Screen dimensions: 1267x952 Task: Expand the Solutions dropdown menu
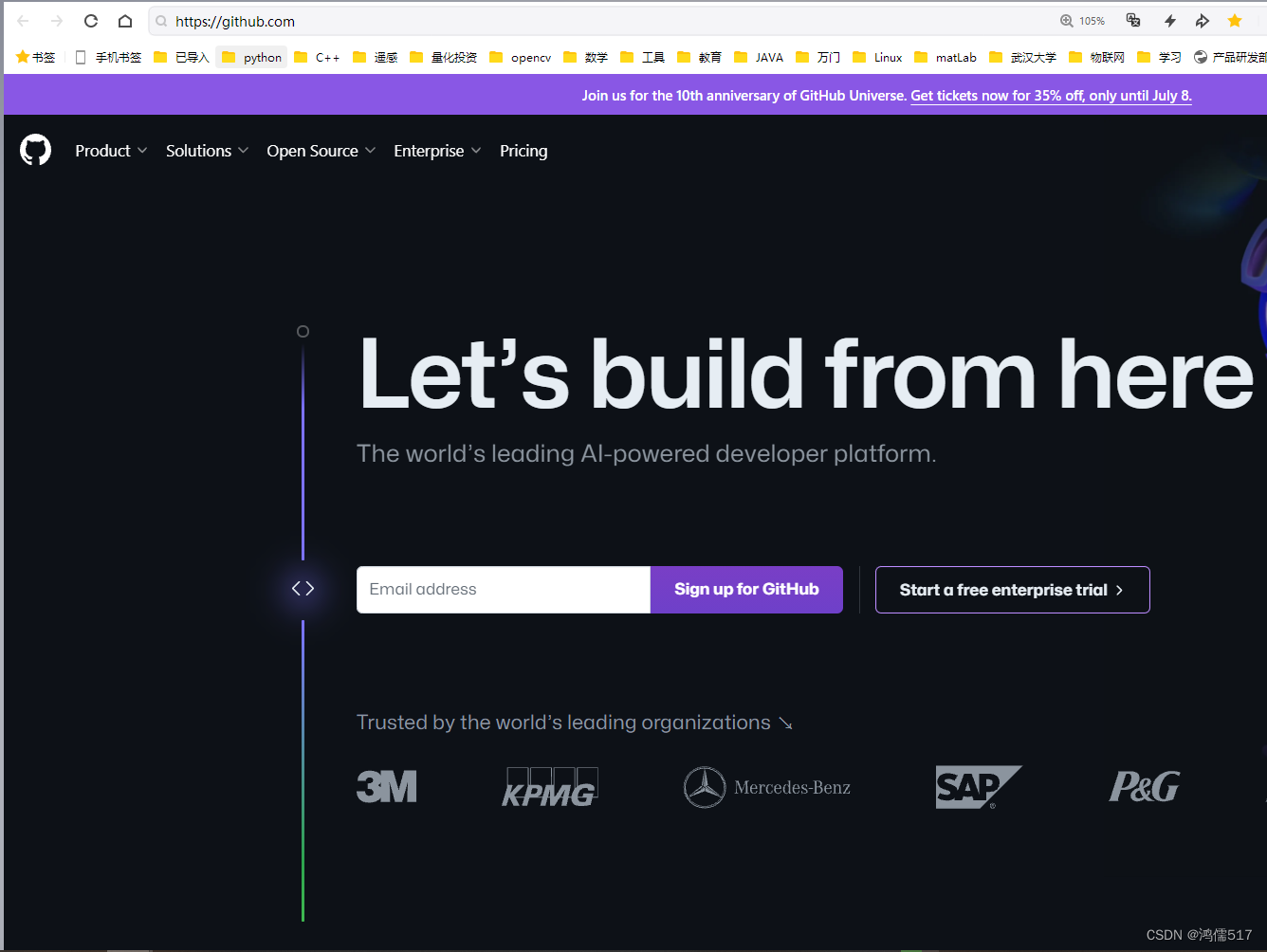point(207,151)
